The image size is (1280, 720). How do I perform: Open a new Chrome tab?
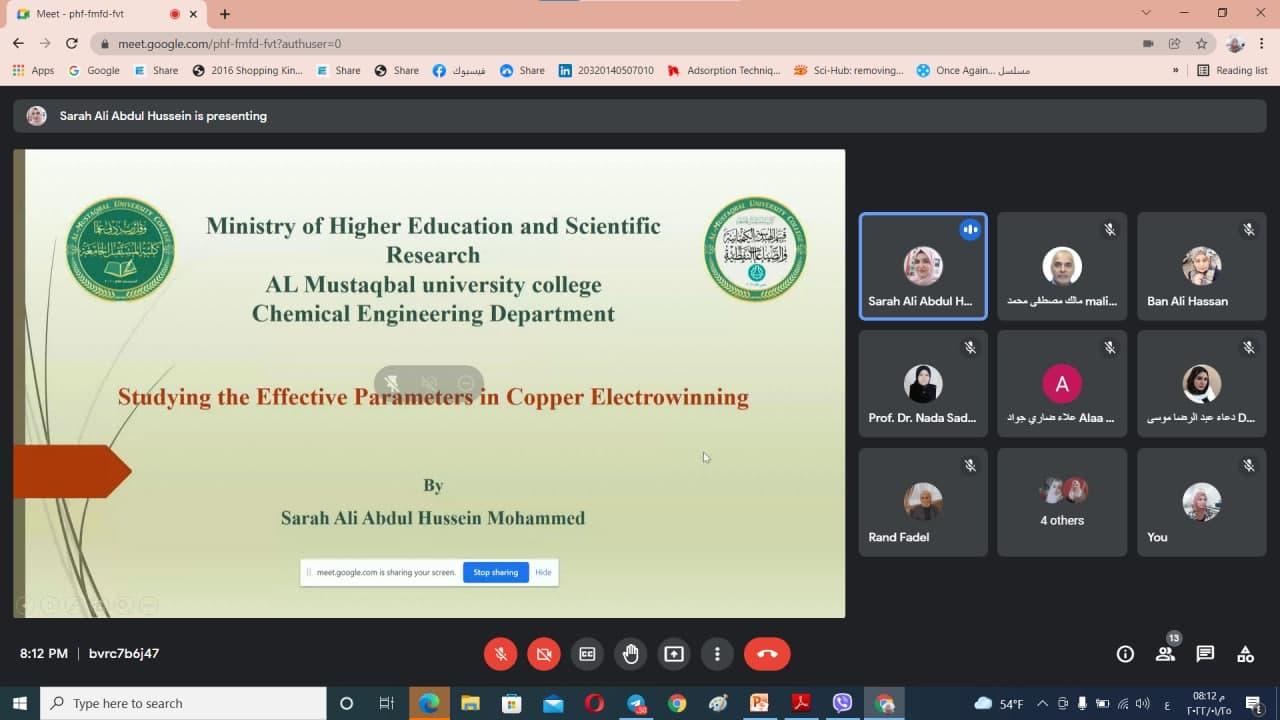(225, 14)
